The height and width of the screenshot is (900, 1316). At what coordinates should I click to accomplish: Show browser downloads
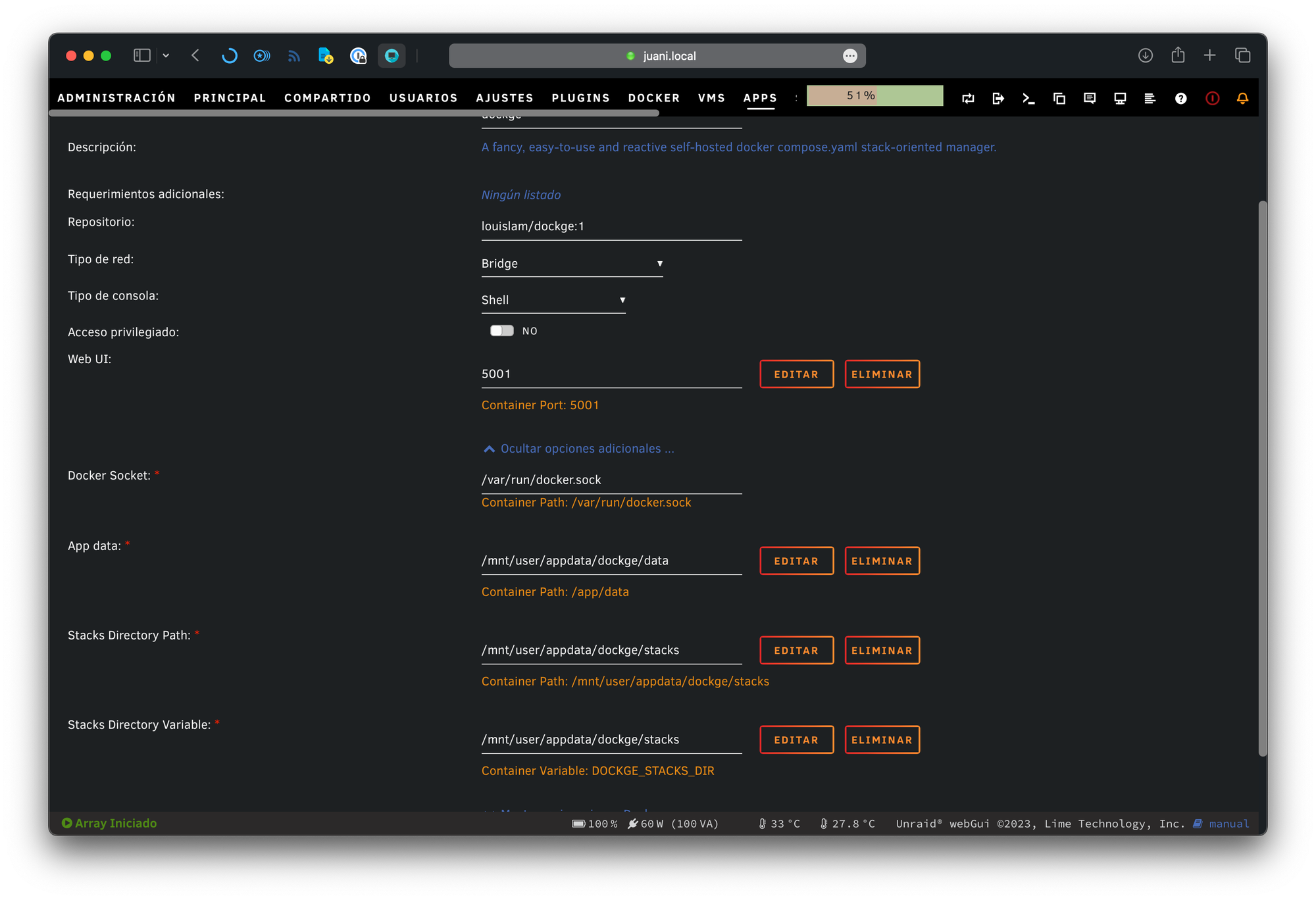1146,56
